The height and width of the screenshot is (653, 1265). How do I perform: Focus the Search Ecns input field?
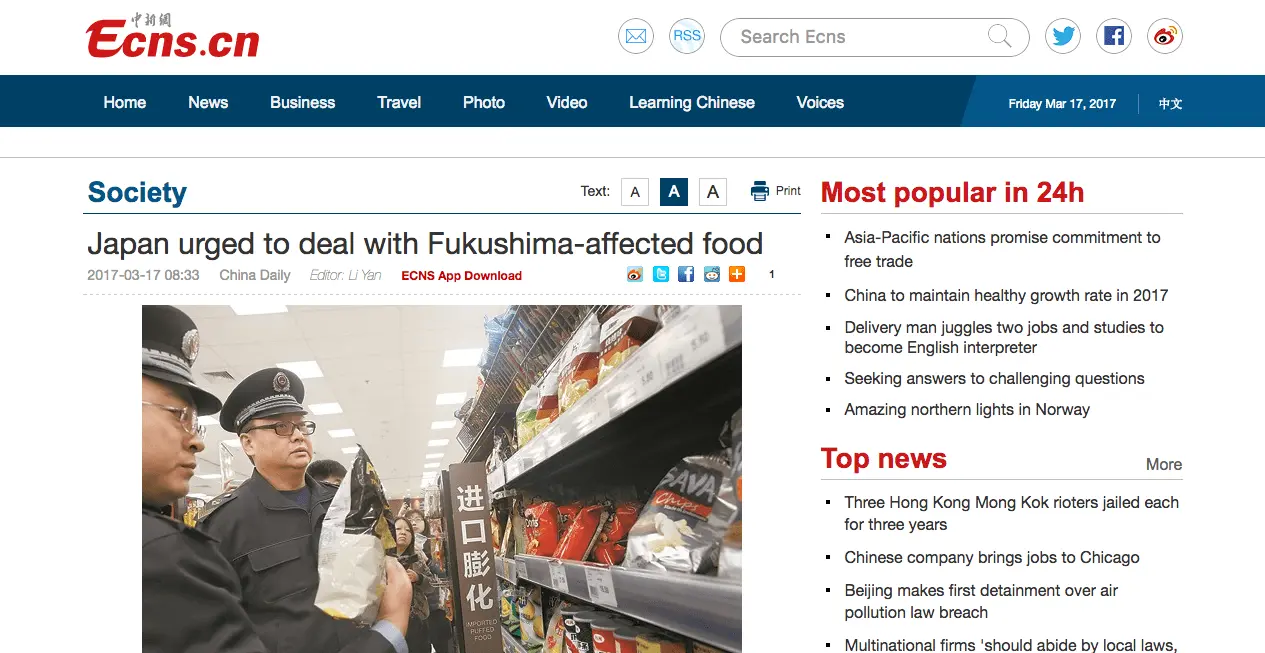coord(860,37)
